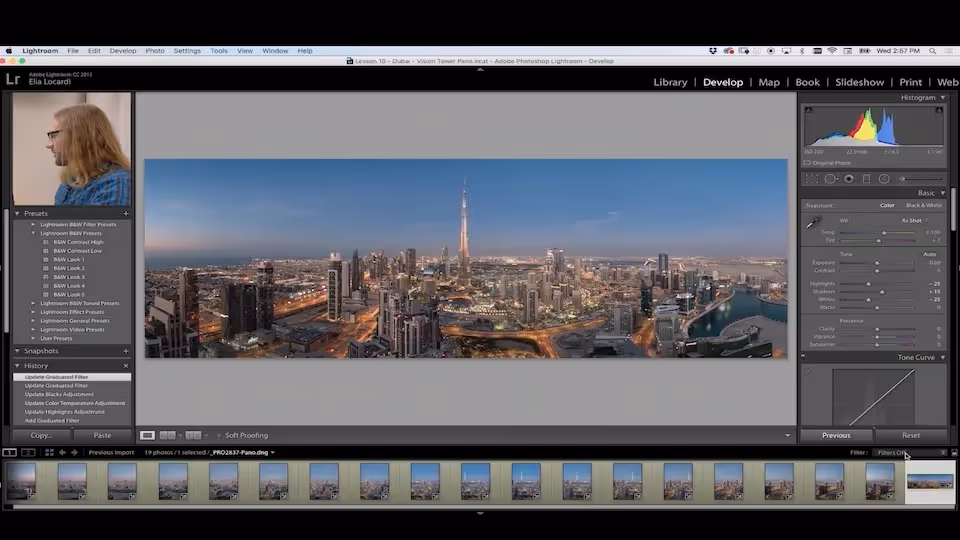Toggle treatment to Black & White
Image resolution: width=960 pixels, height=540 pixels.
(x=923, y=205)
